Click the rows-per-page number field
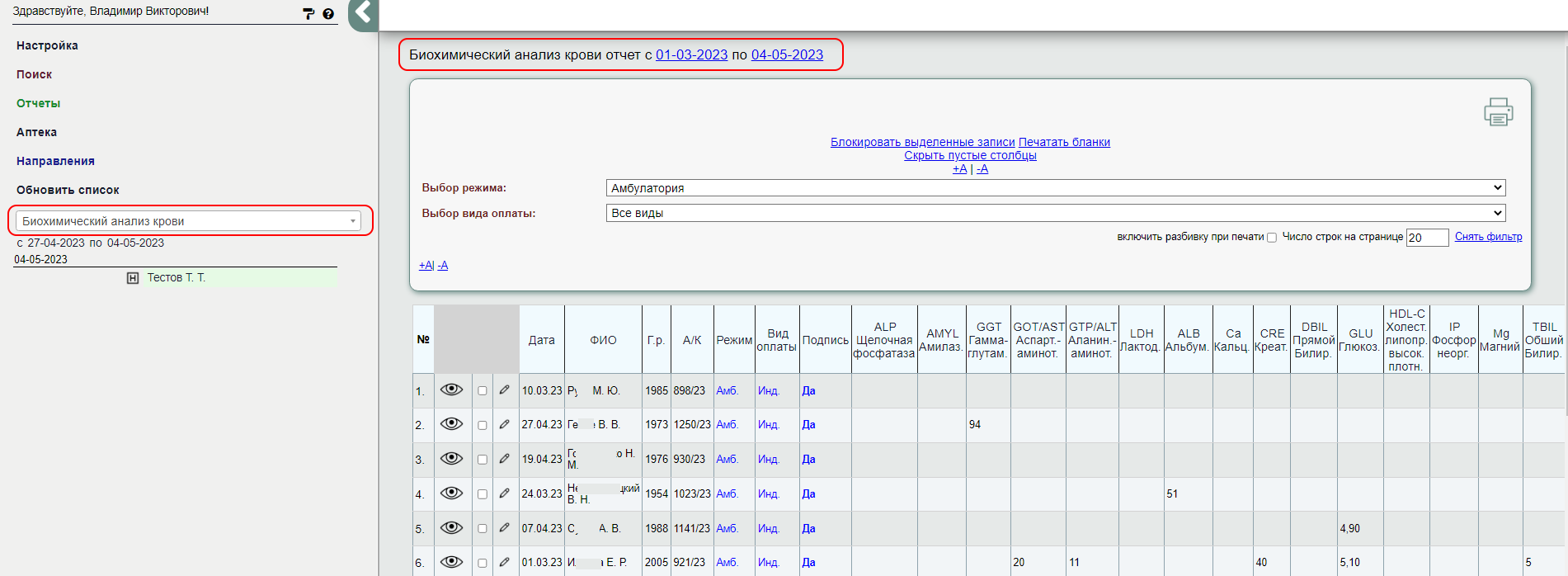The height and width of the screenshot is (576, 1568). pos(1426,238)
